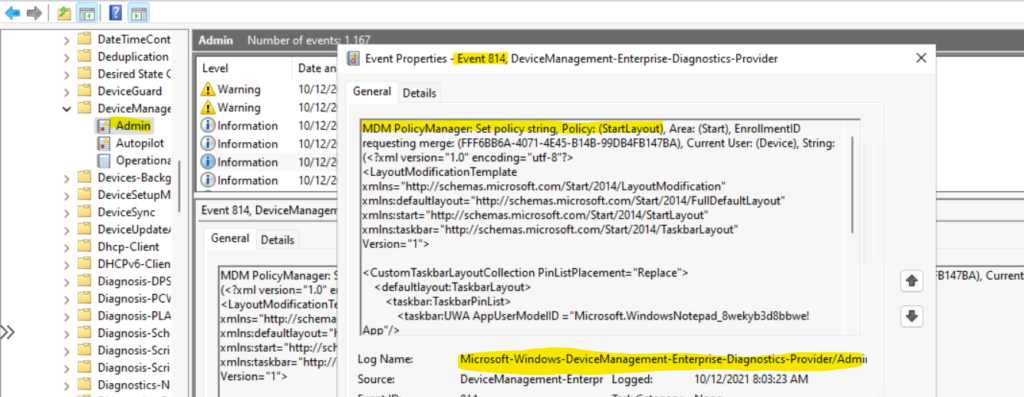Click the Forward arrow toolbar icon

point(35,12)
